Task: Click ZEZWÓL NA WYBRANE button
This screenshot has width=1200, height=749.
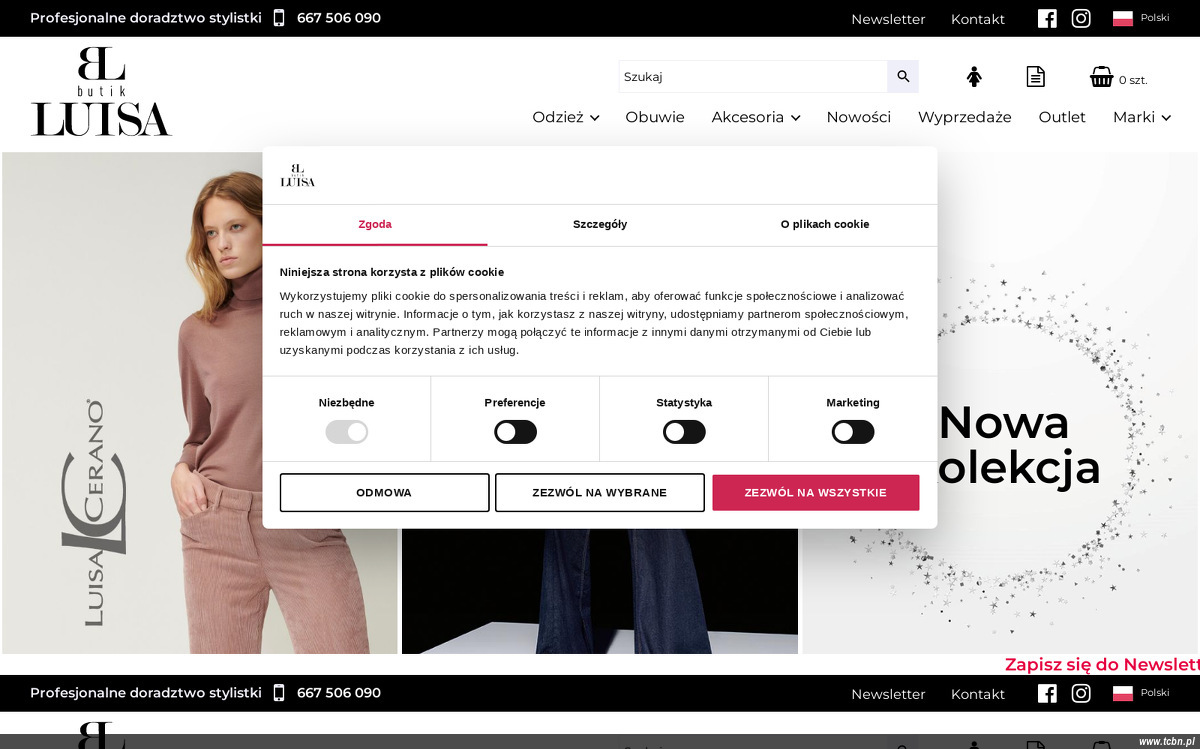Action: (600, 493)
